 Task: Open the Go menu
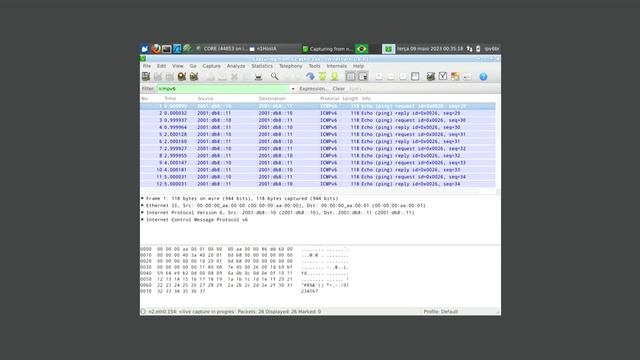coord(193,66)
